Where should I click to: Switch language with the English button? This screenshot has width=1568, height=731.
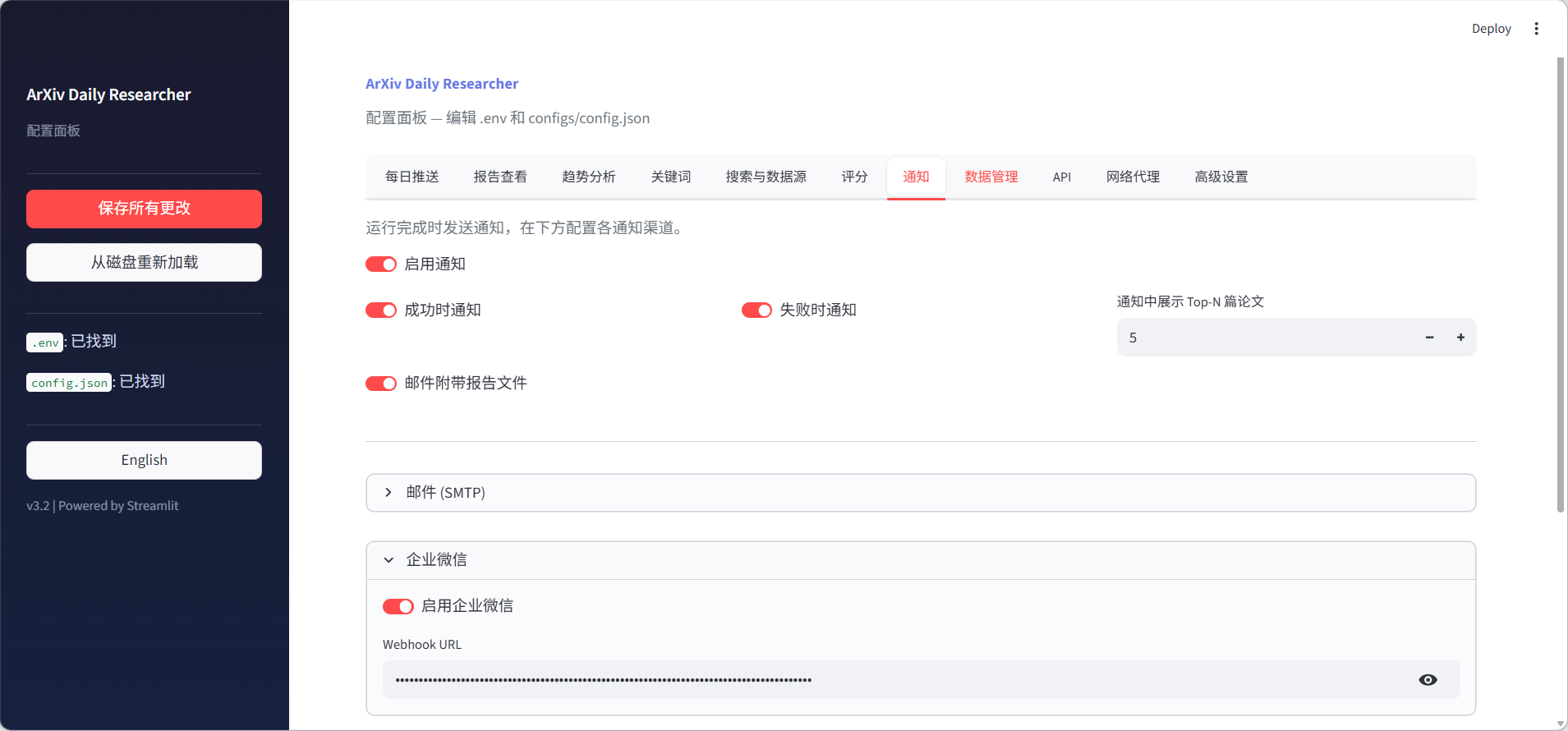click(145, 460)
